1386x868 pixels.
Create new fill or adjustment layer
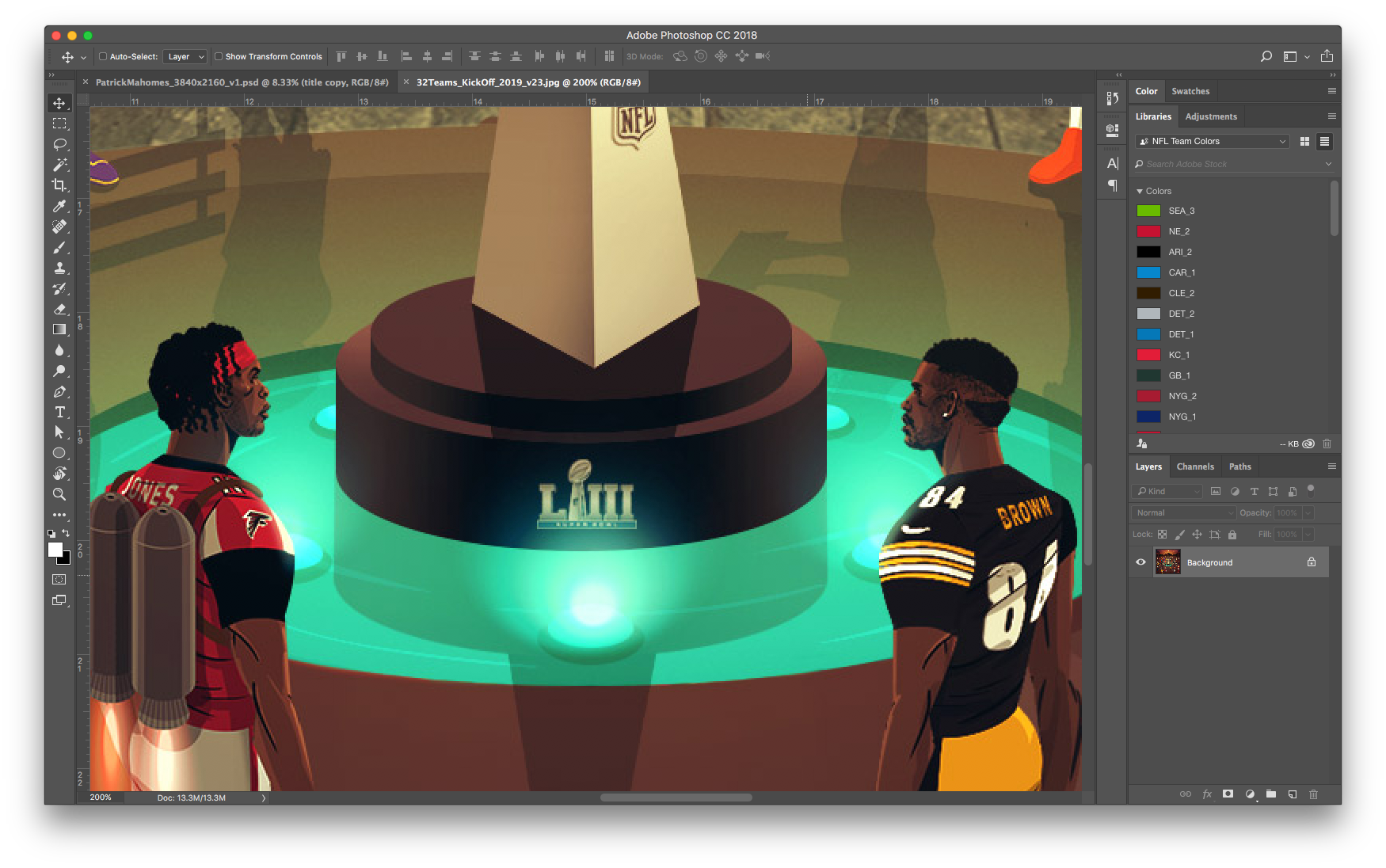click(1250, 794)
